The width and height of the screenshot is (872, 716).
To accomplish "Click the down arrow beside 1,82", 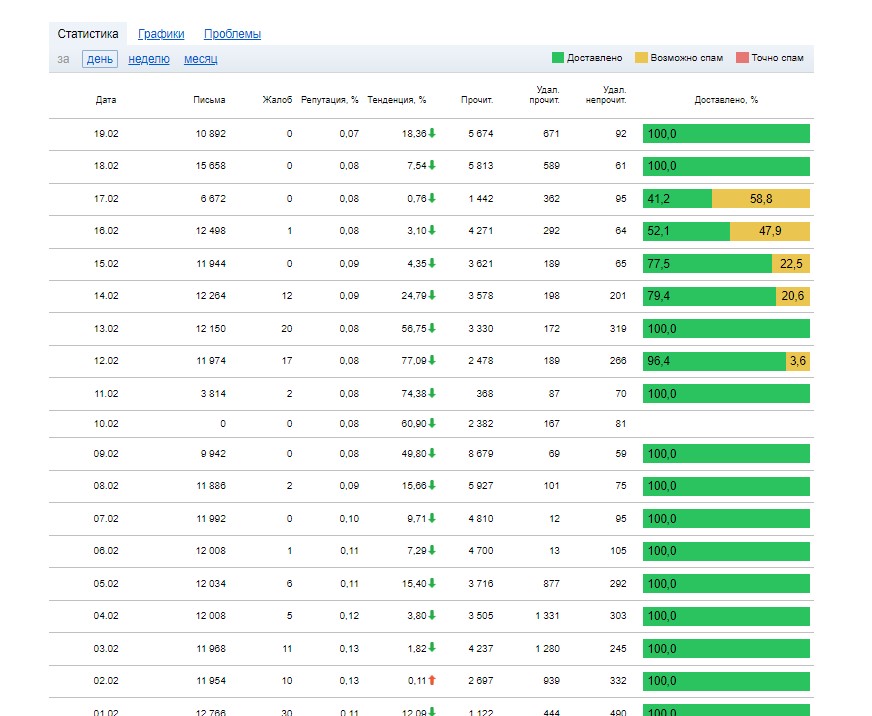I will click(x=432, y=648).
